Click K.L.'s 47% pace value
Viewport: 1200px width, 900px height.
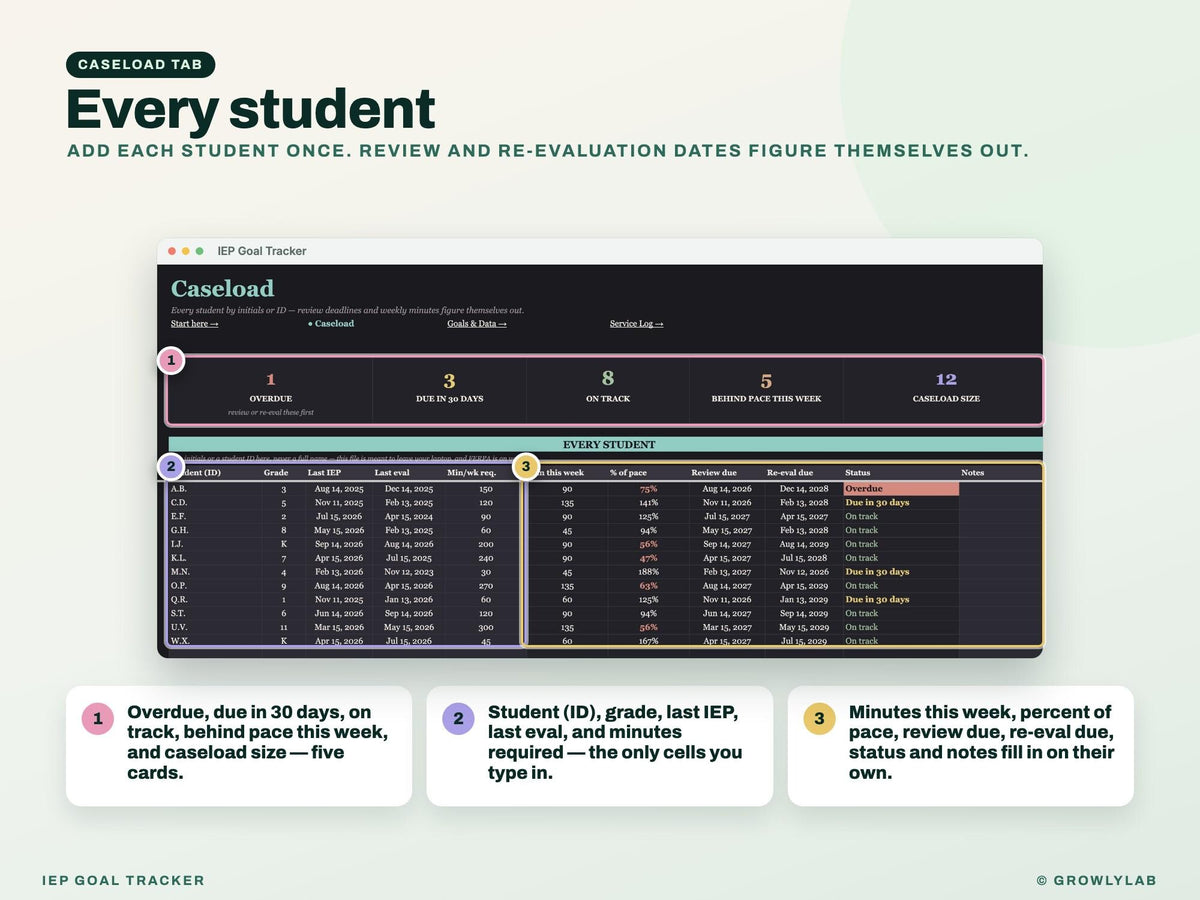[648, 558]
